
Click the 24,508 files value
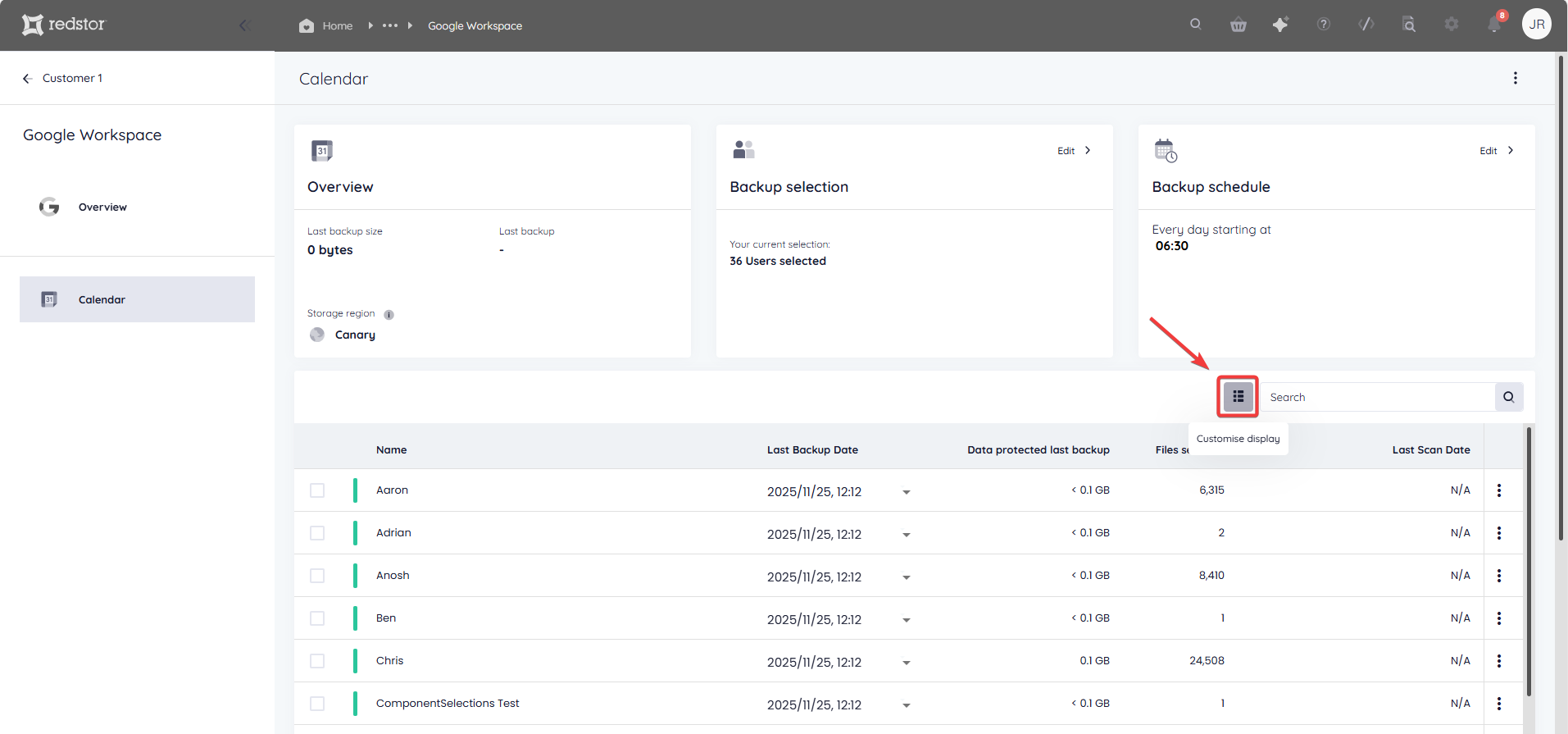tap(1207, 660)
